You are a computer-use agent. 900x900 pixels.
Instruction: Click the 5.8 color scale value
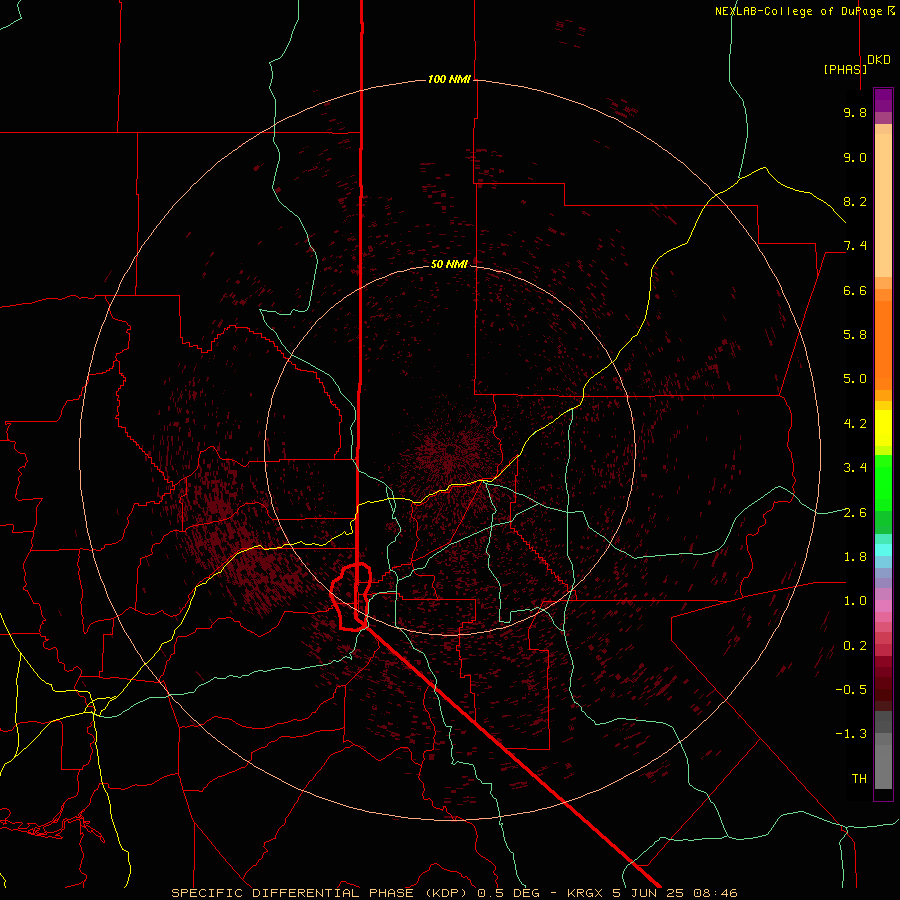point(855,335)
